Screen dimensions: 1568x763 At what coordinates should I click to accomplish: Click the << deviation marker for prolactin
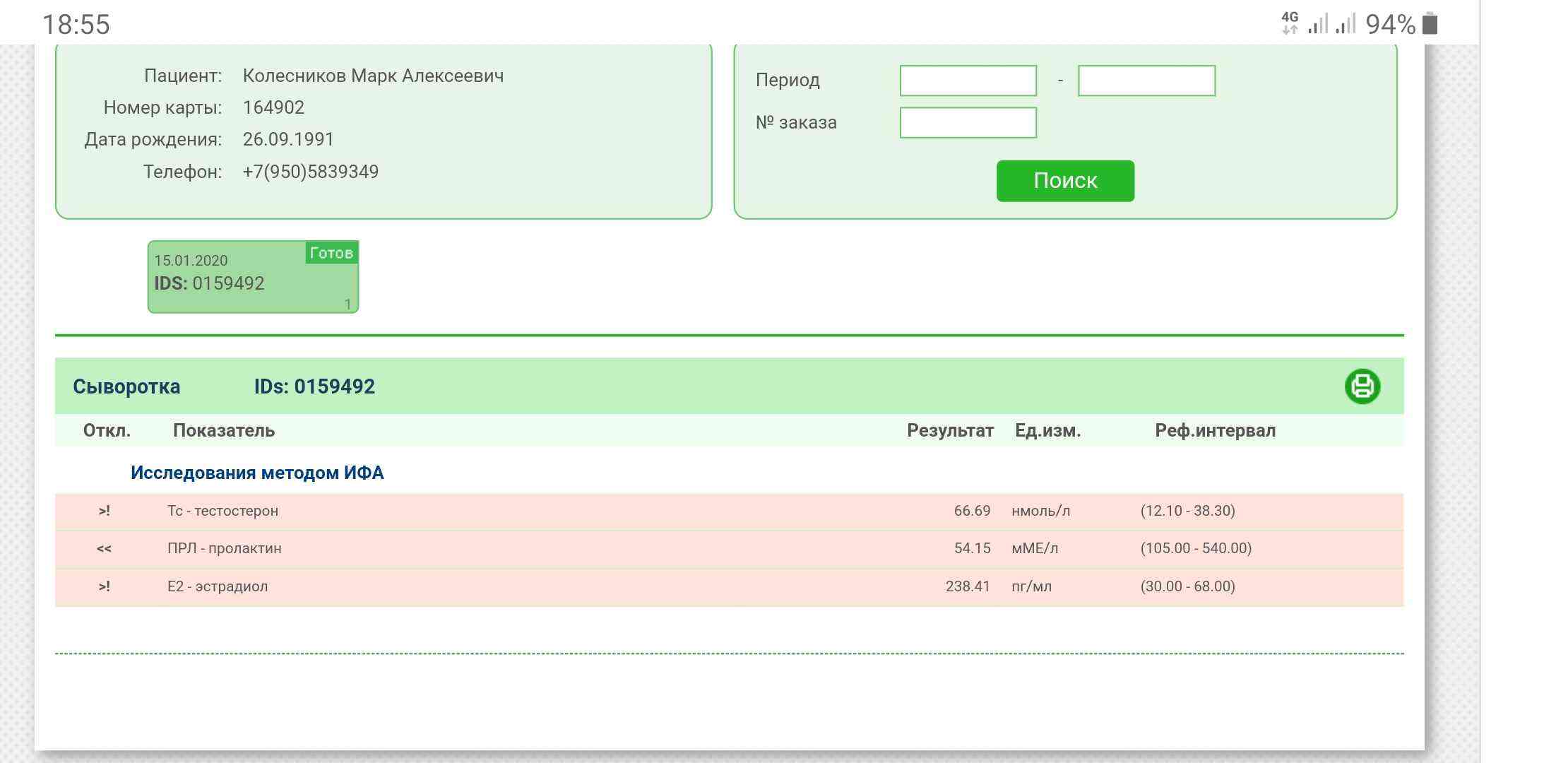coord(104,548)
